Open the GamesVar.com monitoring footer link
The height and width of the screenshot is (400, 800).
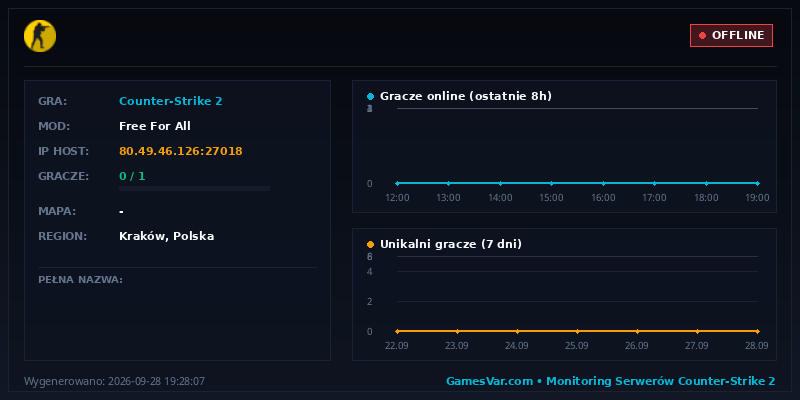pos(611,381)
